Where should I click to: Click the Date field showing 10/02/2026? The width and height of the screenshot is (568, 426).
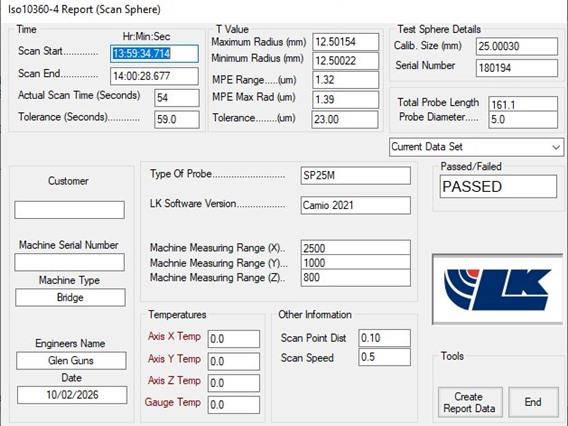click(72, 395)
